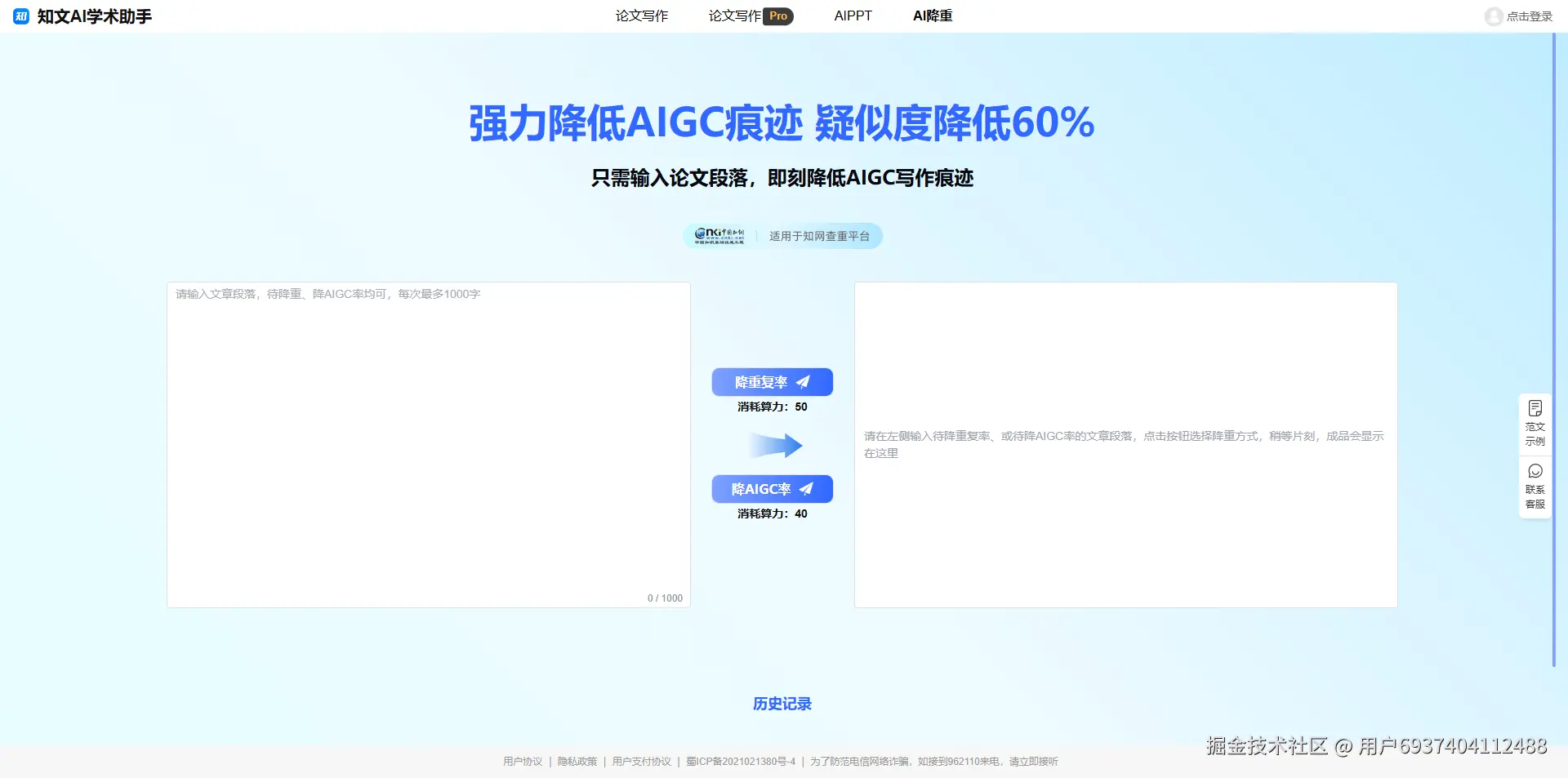Switch to the AI降重 tab
This screenshot has width=1568, height=778.
(x=933, y=16)
